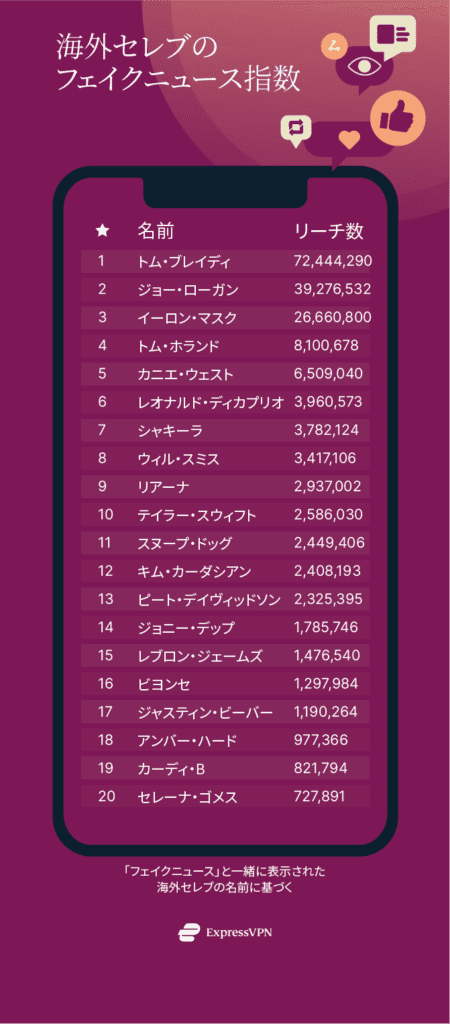The image size is (450, 1024).
Task: Select the セレーナ・ゴメス row
Action: pos(225,796)
